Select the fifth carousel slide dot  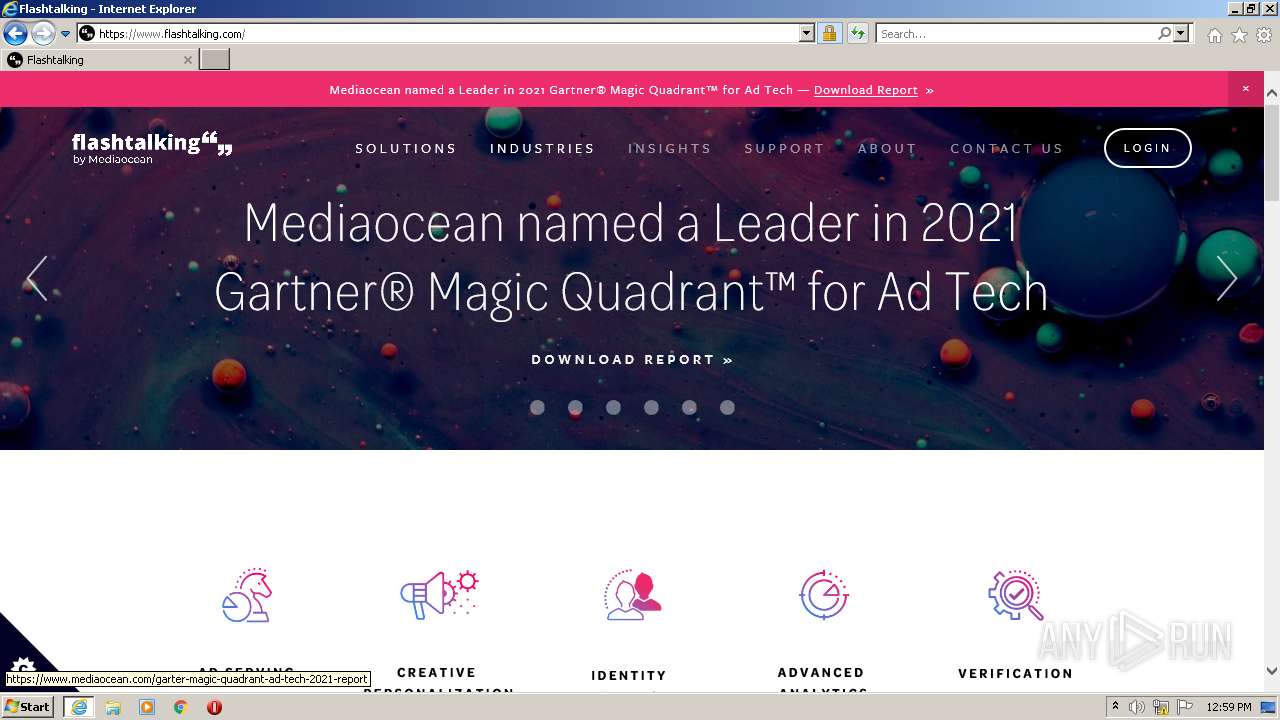(x=689, y=407)
